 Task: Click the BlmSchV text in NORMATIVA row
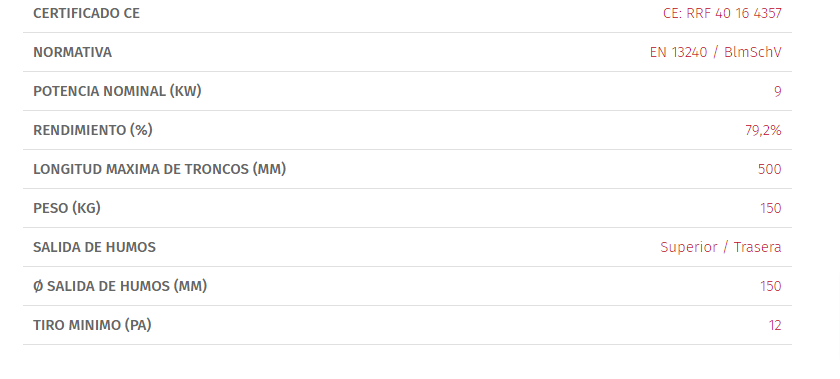pos(753,53)
